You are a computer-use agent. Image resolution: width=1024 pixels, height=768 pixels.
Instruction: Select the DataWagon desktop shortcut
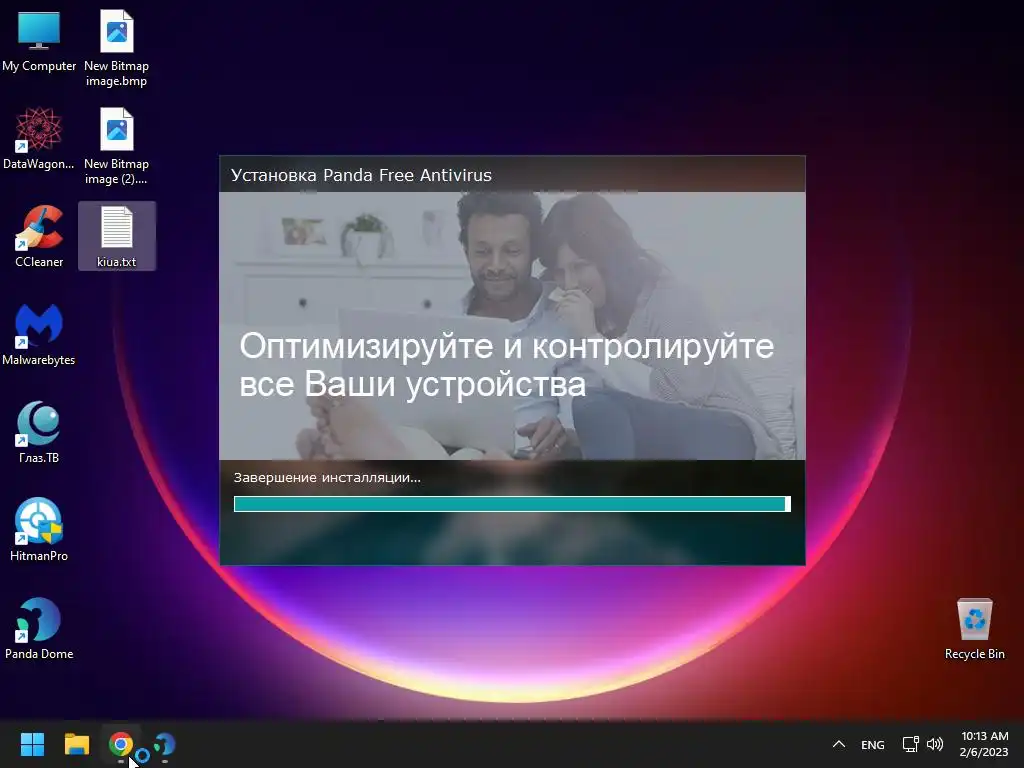click(39, 138)
